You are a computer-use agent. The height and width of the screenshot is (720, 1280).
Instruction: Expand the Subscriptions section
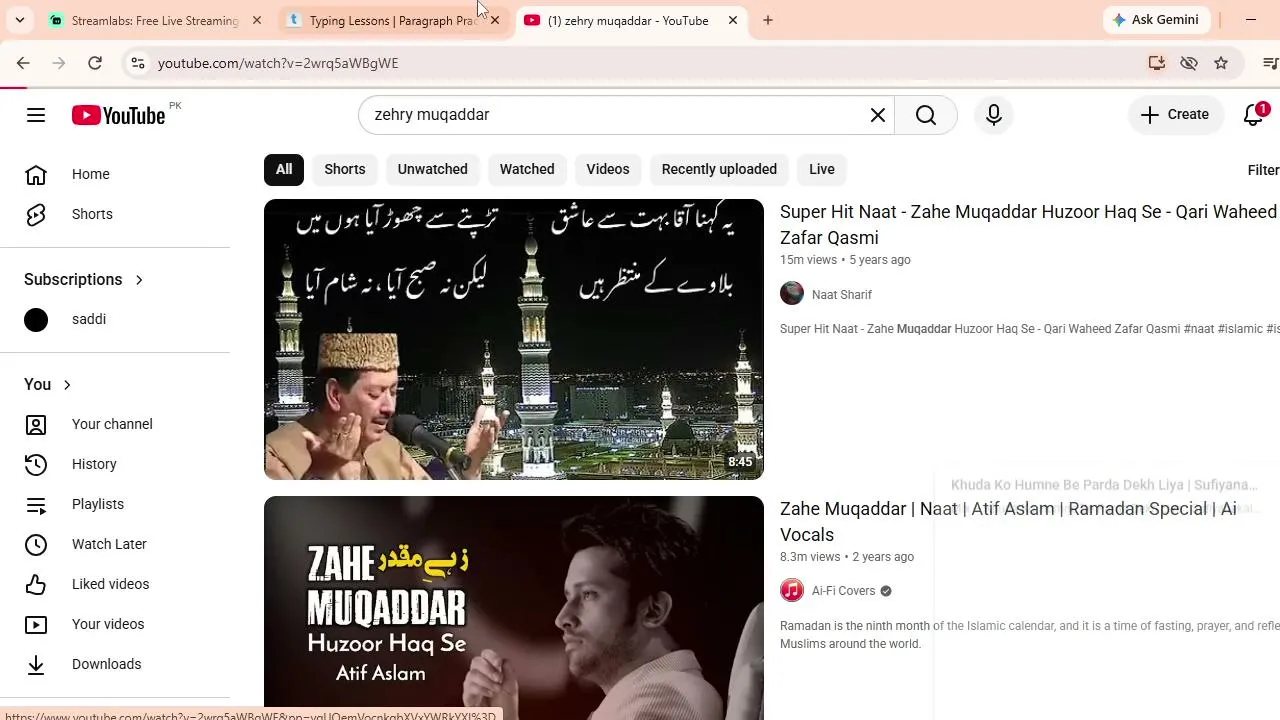(85, 280)
